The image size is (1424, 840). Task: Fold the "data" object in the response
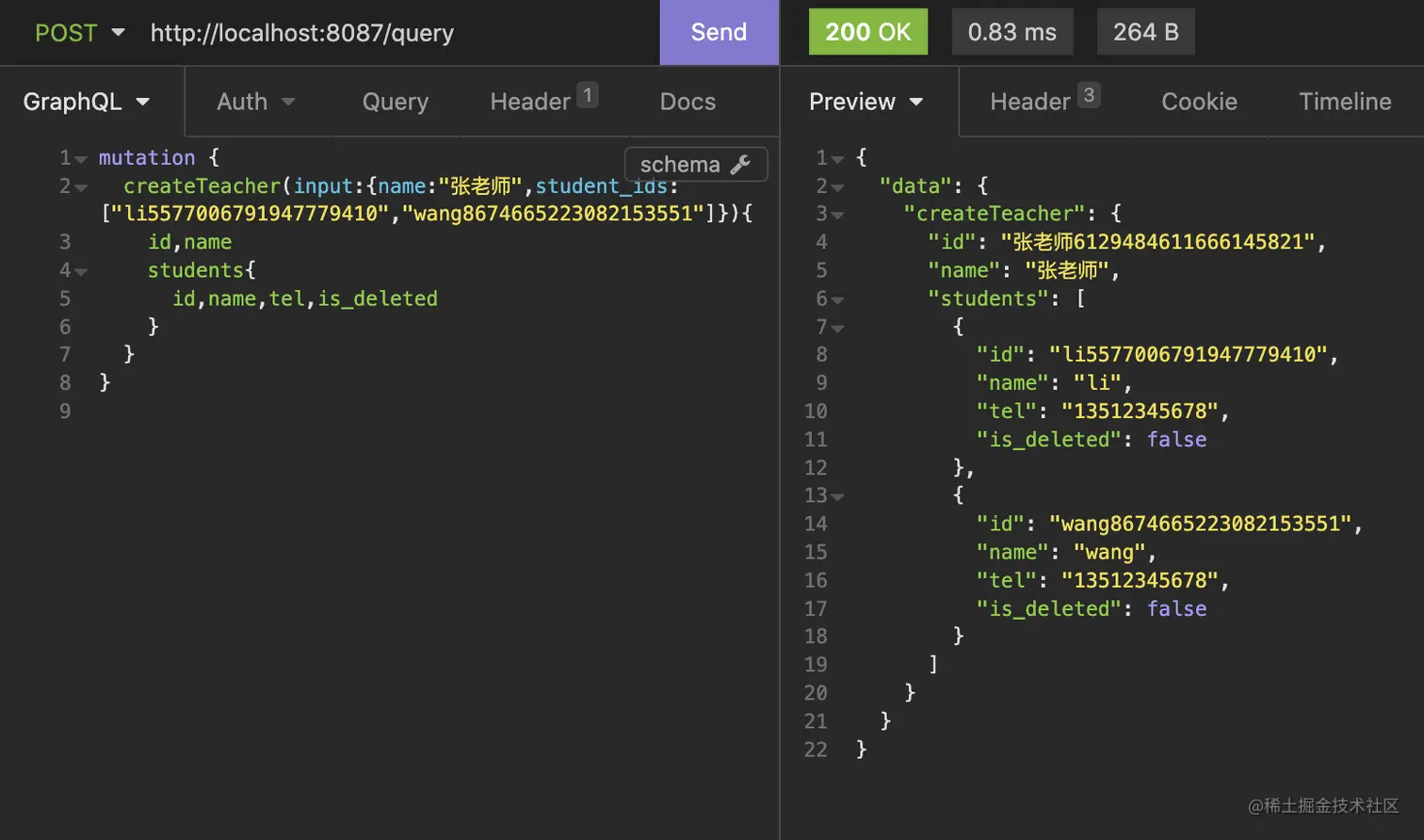[x=838, y=187]
